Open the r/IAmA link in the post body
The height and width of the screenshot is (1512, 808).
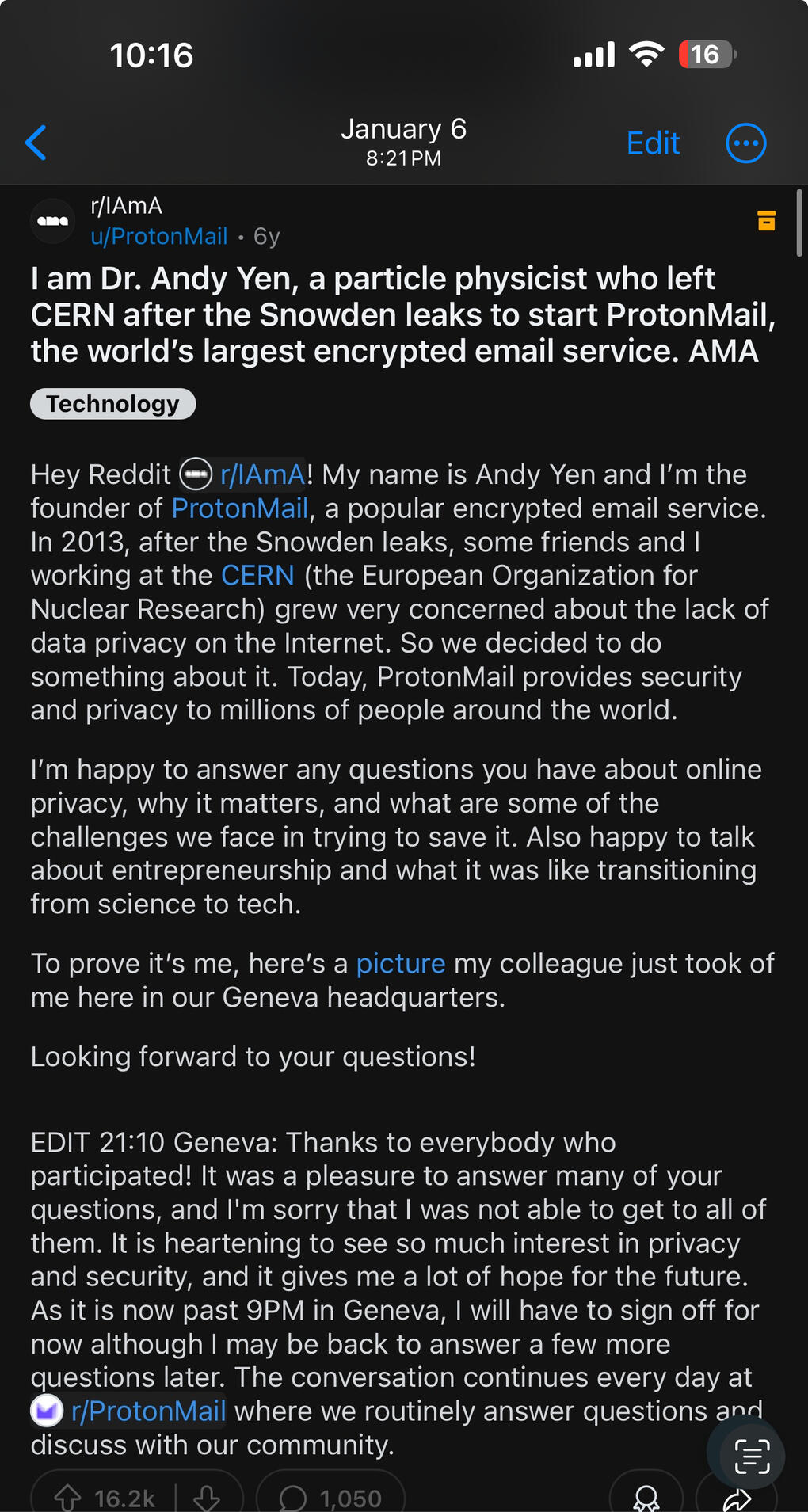[262, 474]
